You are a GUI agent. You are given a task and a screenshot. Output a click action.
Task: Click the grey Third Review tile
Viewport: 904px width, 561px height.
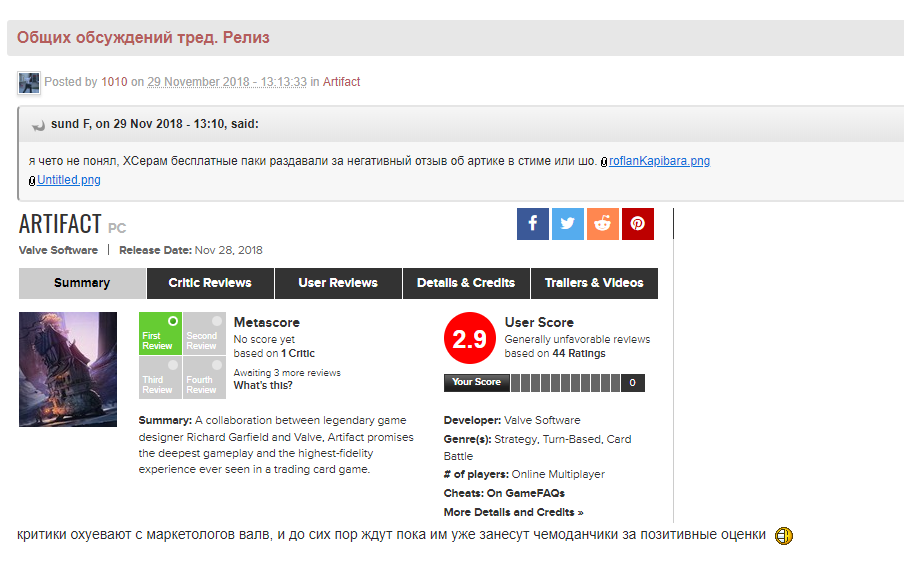[x=161, y=377]
